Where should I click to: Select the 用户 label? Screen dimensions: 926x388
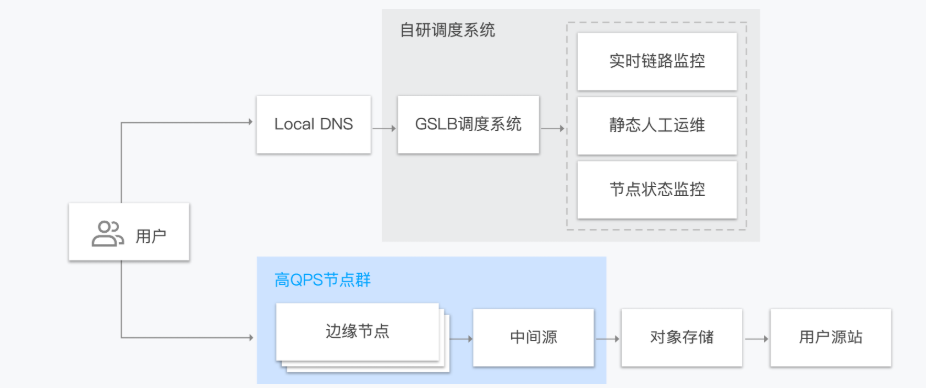click(x=151, y=236)
